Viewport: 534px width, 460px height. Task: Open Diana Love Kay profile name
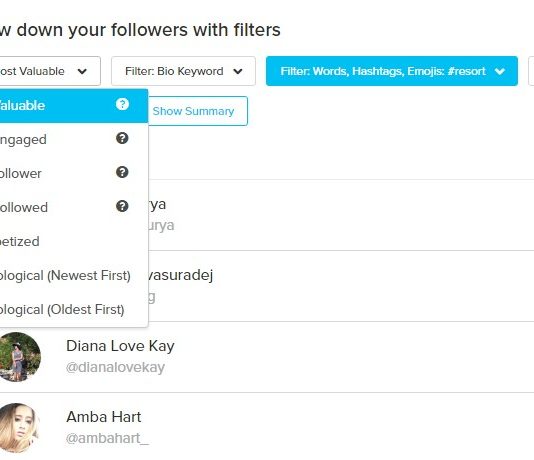[120, 346]
